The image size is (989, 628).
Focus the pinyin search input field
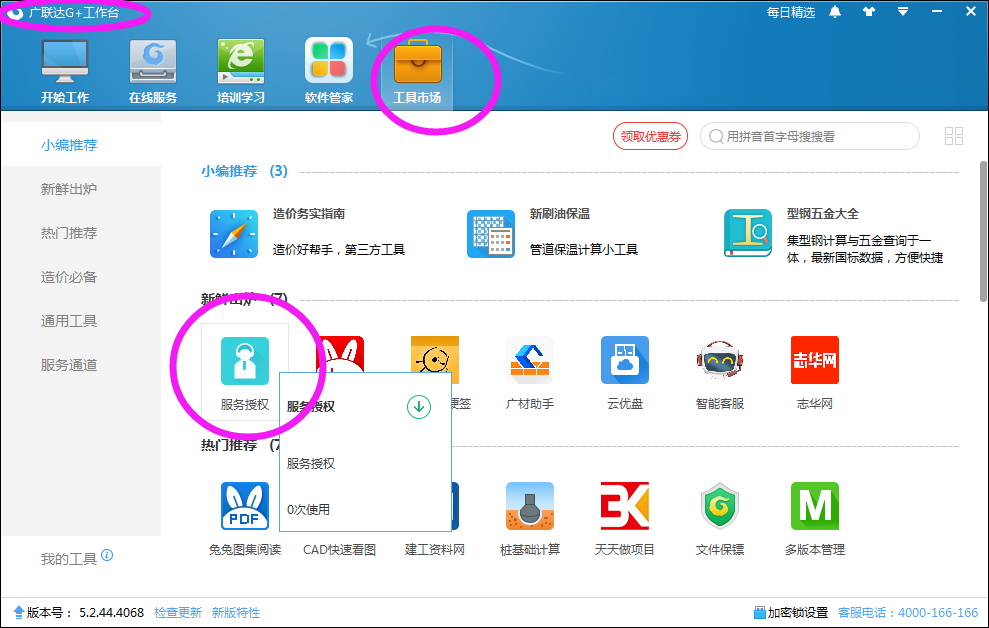click(810, 136)
